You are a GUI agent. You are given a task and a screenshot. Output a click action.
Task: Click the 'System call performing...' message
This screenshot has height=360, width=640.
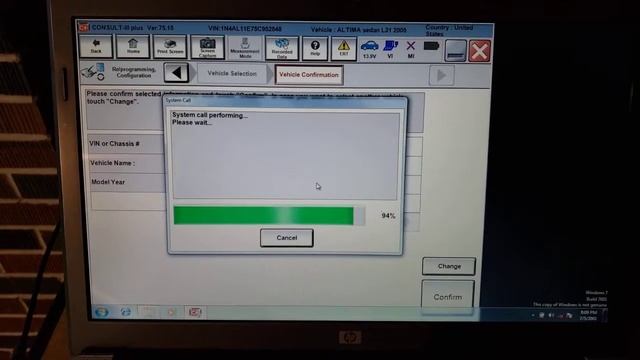tap(210, 115)
